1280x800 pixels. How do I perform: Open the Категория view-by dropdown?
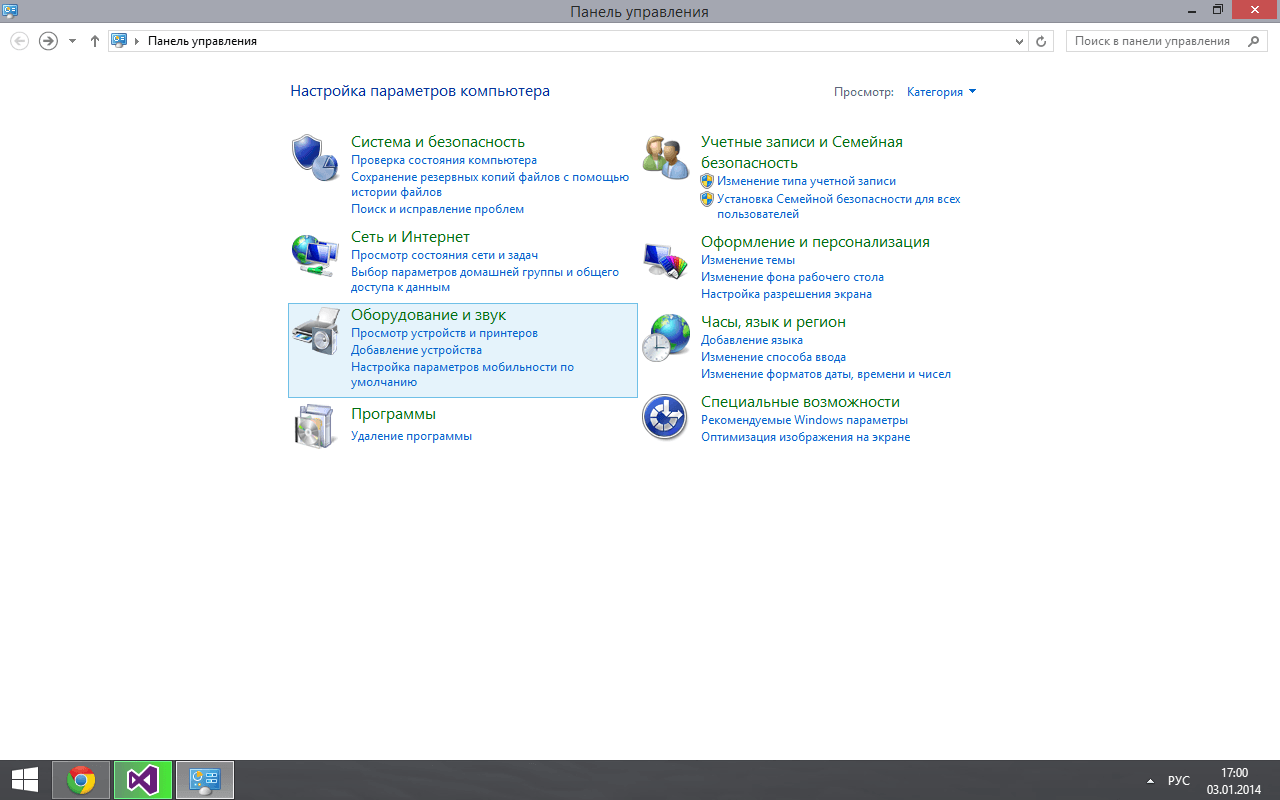click(941, 92)
